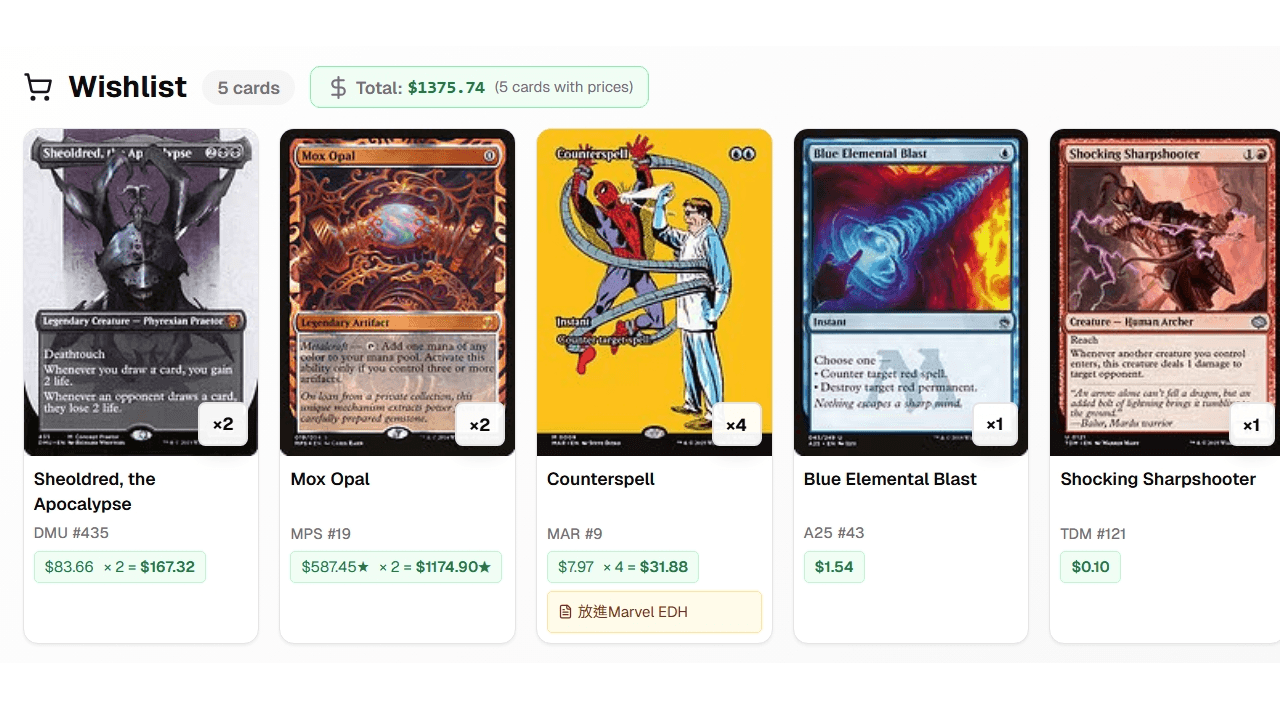Select the Mox Opal card title
Viewport: 1280px width, 720px height.
click(330, 479)
